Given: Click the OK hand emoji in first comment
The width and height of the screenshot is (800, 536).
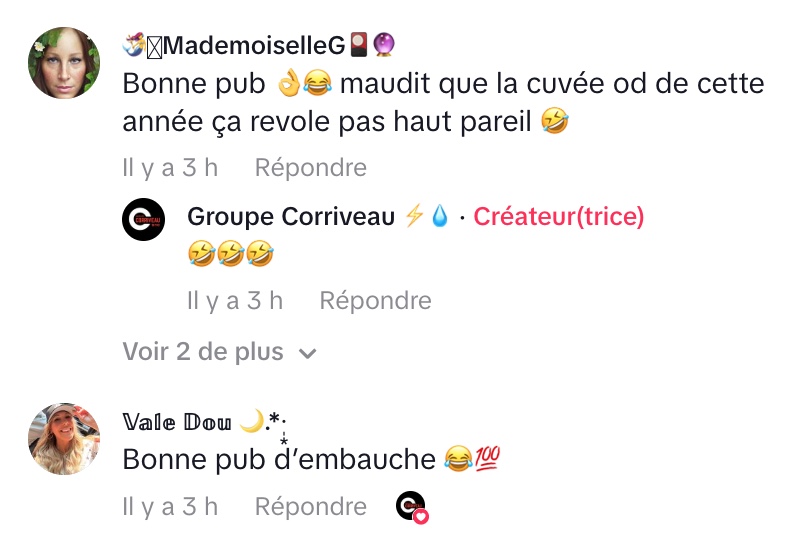Looking at the screenshot, I should pyautogui.click(x=289, y=84).
